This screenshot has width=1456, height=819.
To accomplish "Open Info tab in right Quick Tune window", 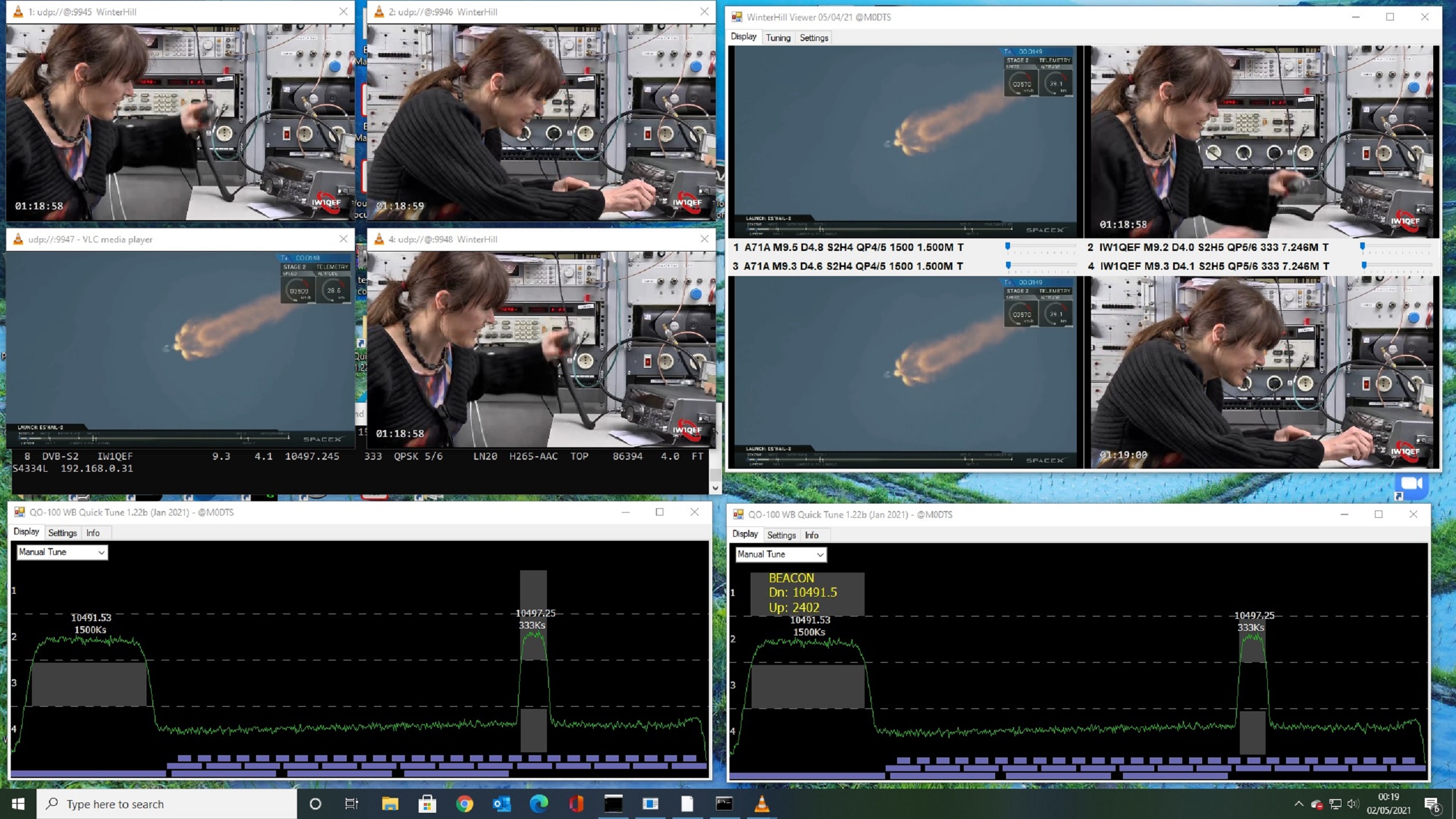I will pyautogui.click(x=812, y=535).
